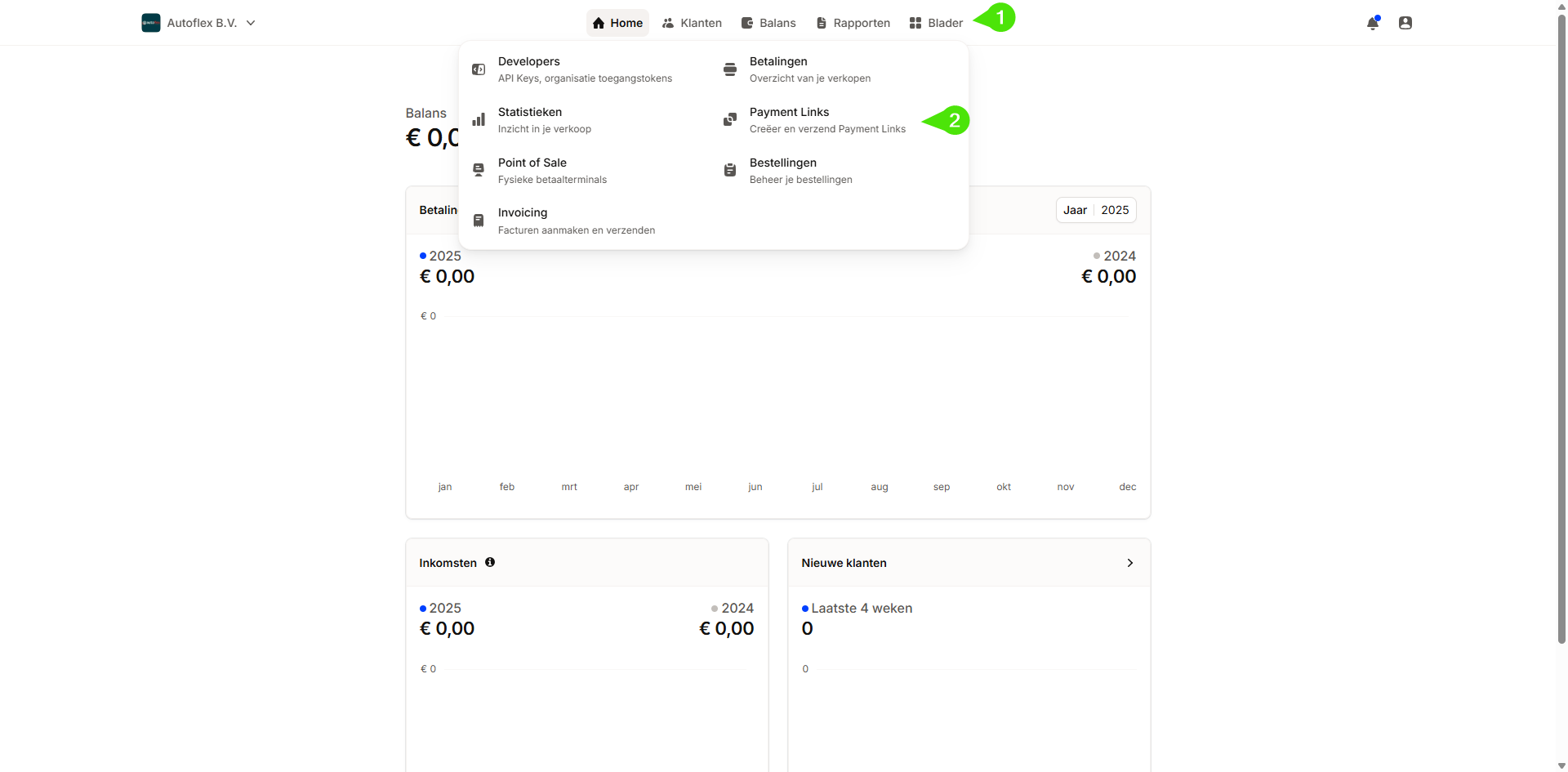Click the vertical page scrollbar
The width and height of the screenshot is (1568, 772).
tap(1561, 327)
